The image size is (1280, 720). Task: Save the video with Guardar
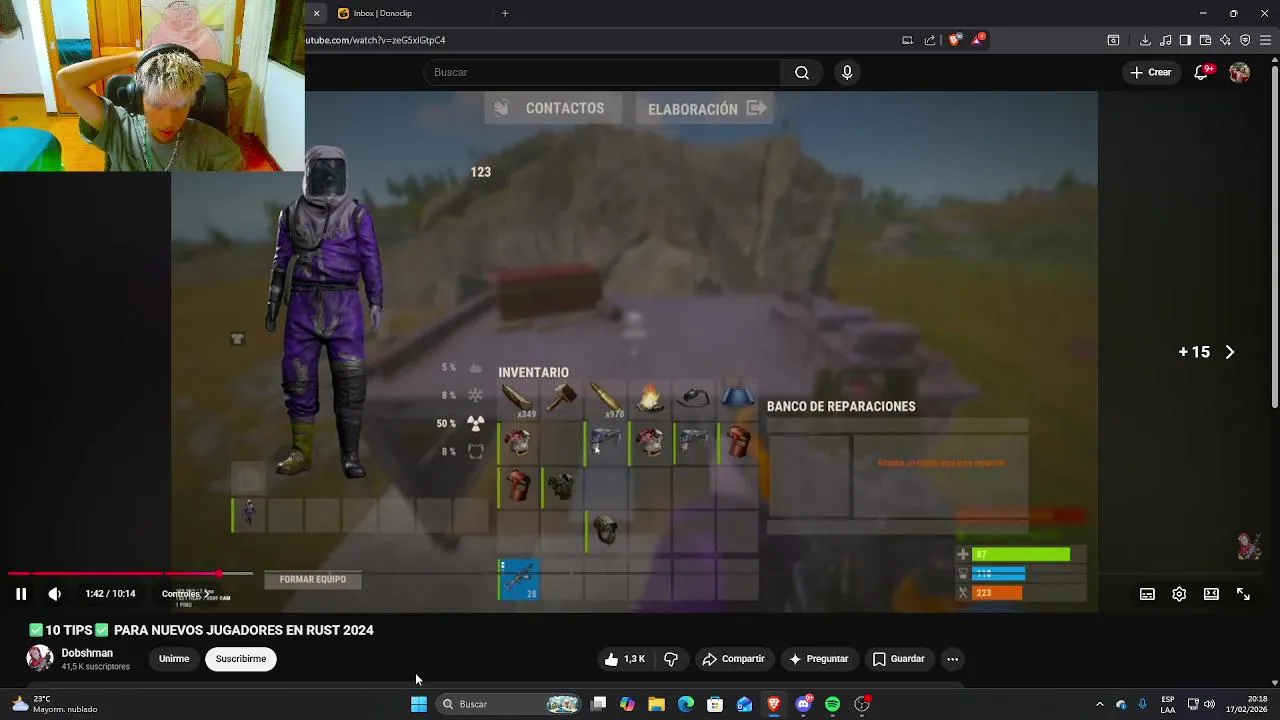pyautogui.click(x=898, y=659)
